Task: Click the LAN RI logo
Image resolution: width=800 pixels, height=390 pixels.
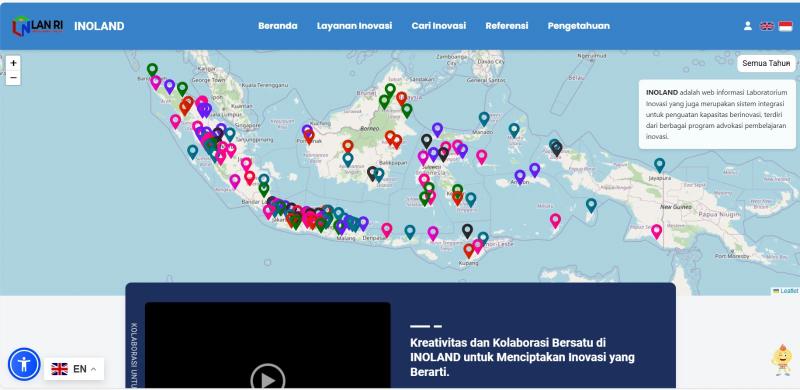Action: pos(38,26)
